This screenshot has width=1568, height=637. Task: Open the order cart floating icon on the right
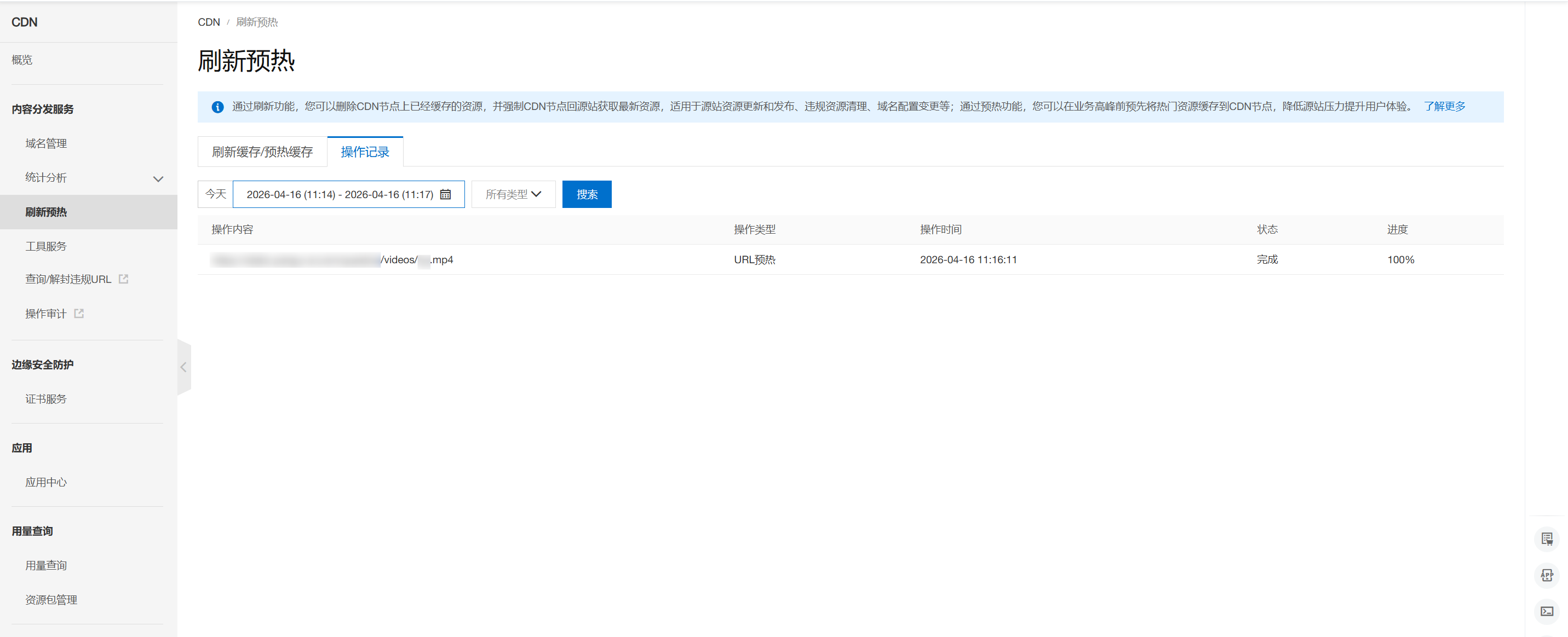[x=1547, y=539]
